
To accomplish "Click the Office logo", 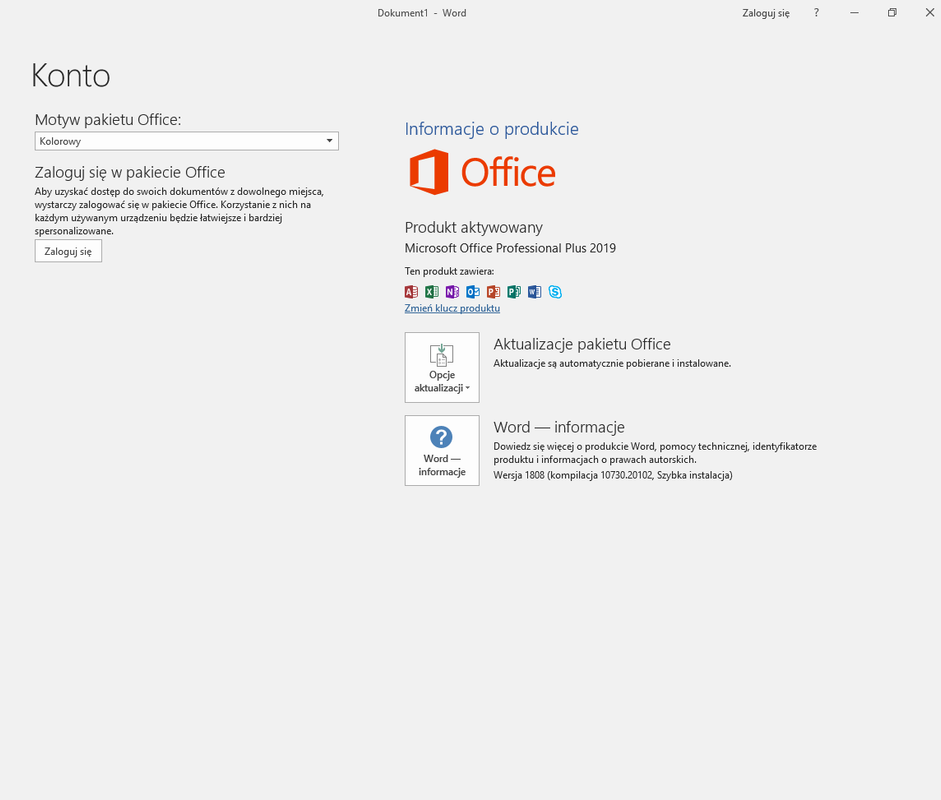I will pos(483,172).
